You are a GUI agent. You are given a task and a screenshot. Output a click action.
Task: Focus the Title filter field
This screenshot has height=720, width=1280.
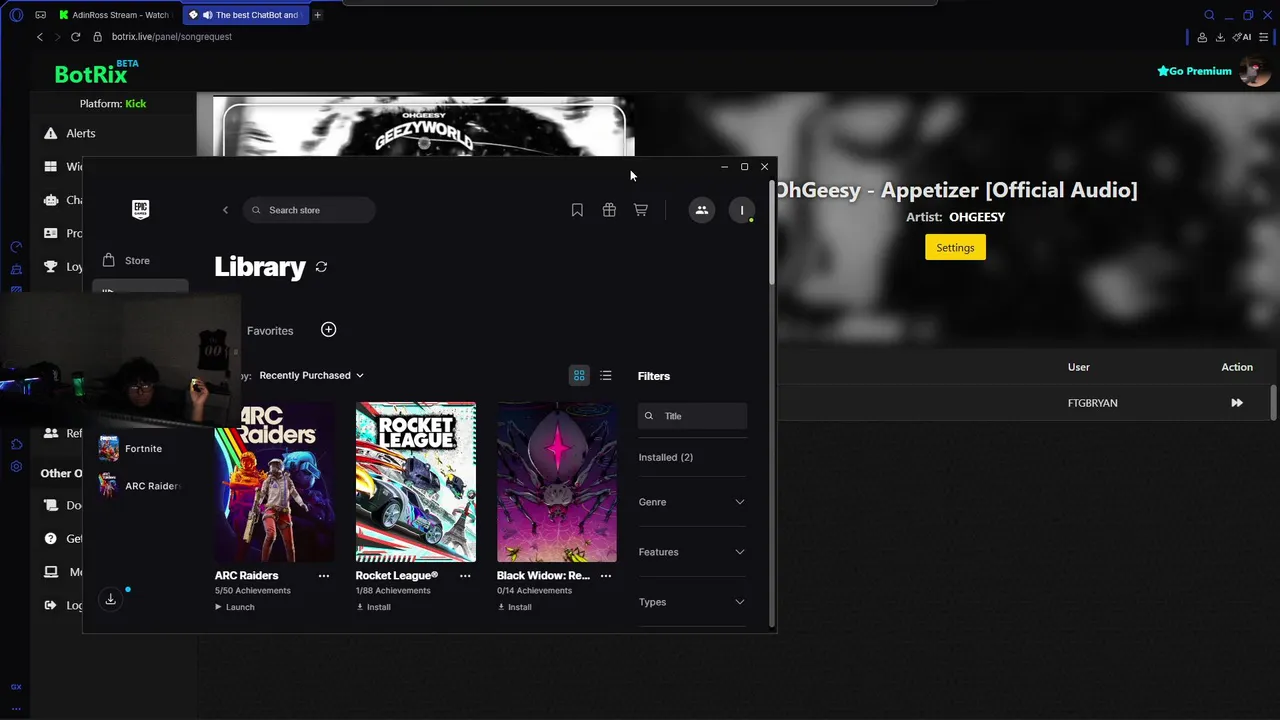[x=692, y=416]
